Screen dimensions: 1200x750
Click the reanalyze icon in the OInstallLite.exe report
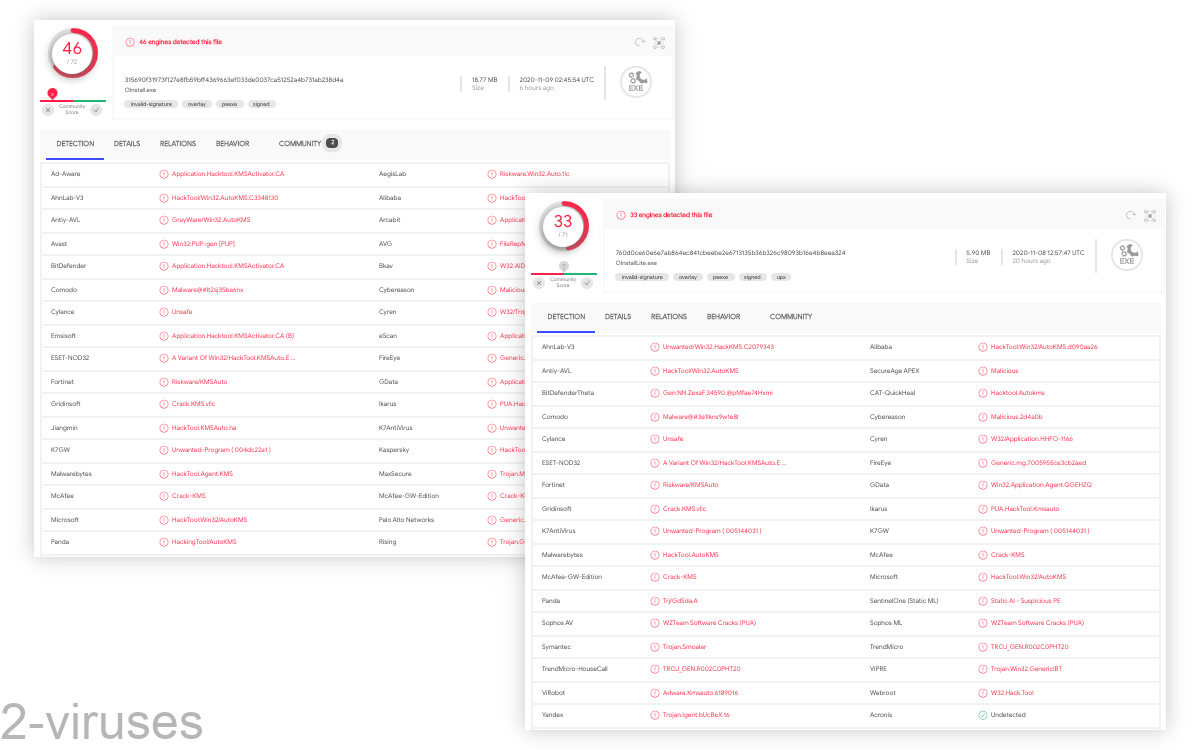point(1131,215)
